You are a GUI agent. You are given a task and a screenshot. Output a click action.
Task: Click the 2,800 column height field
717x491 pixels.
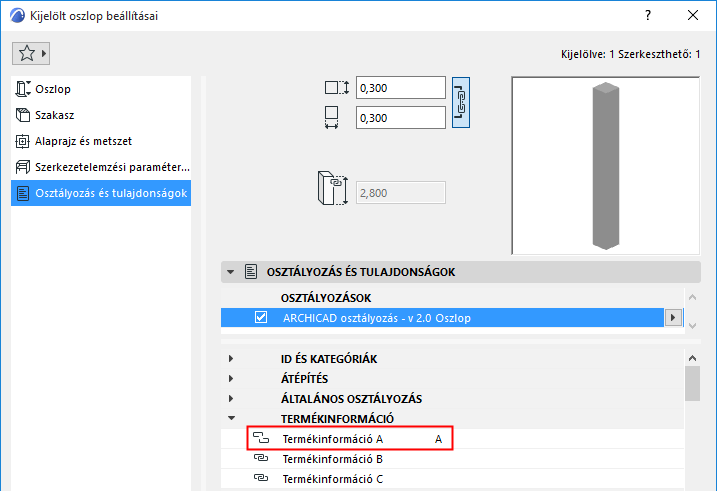(x=401, y=193)
